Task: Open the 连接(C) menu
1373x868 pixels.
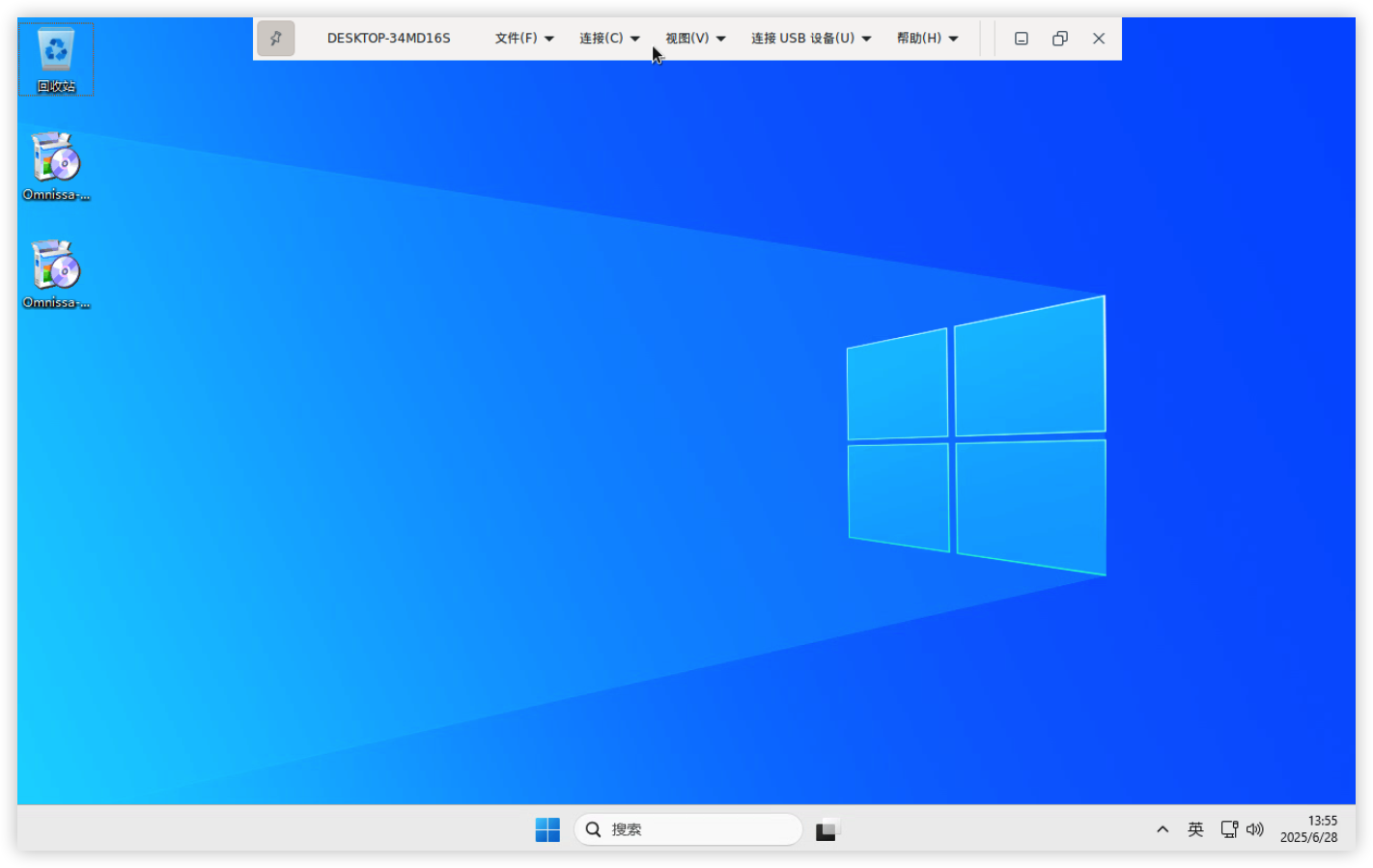Action: click(x=609, y=39)
